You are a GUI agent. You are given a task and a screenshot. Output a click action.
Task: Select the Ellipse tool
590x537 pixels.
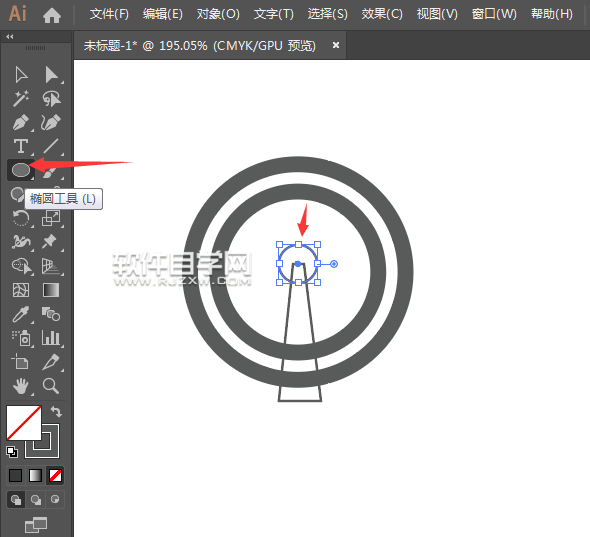tap(21, 170)
